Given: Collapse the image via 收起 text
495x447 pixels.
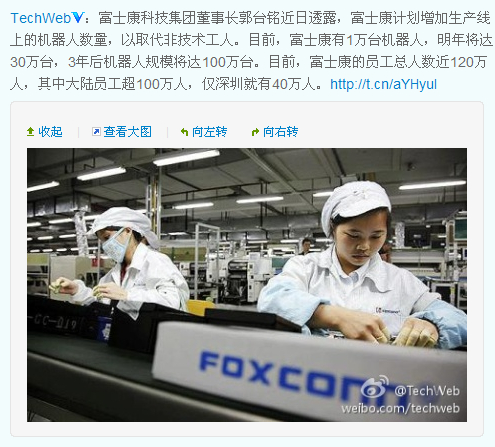Looking at the screenshot, I should tap(50, 132).
